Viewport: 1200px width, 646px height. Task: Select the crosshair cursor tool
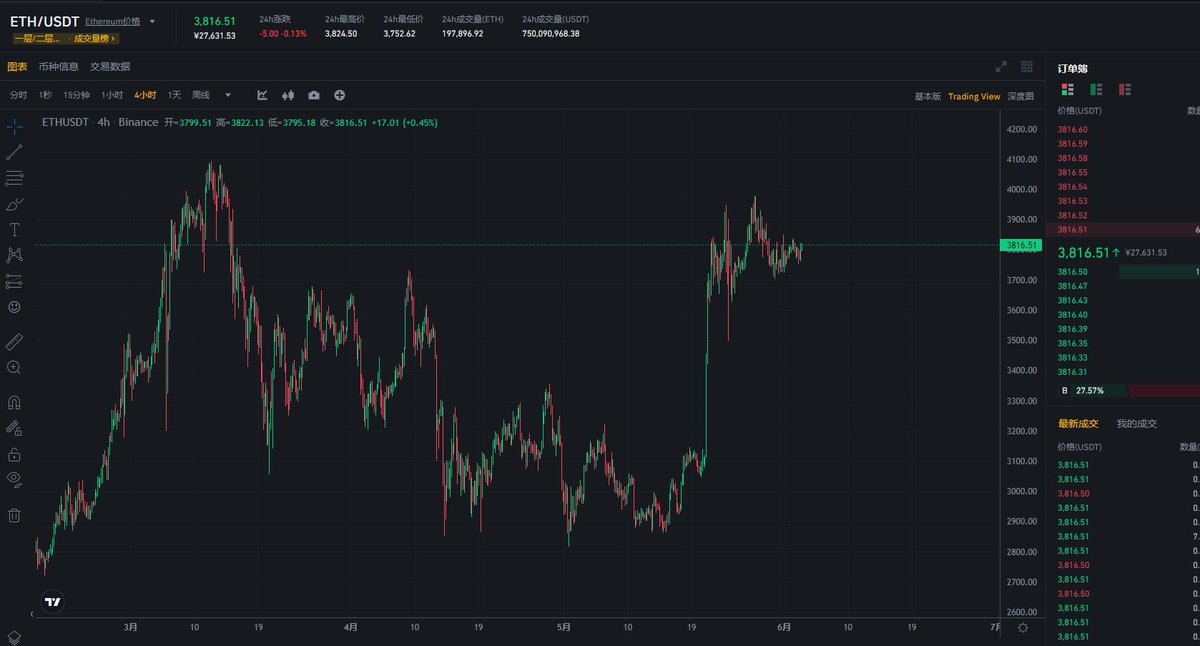[14, 127]
